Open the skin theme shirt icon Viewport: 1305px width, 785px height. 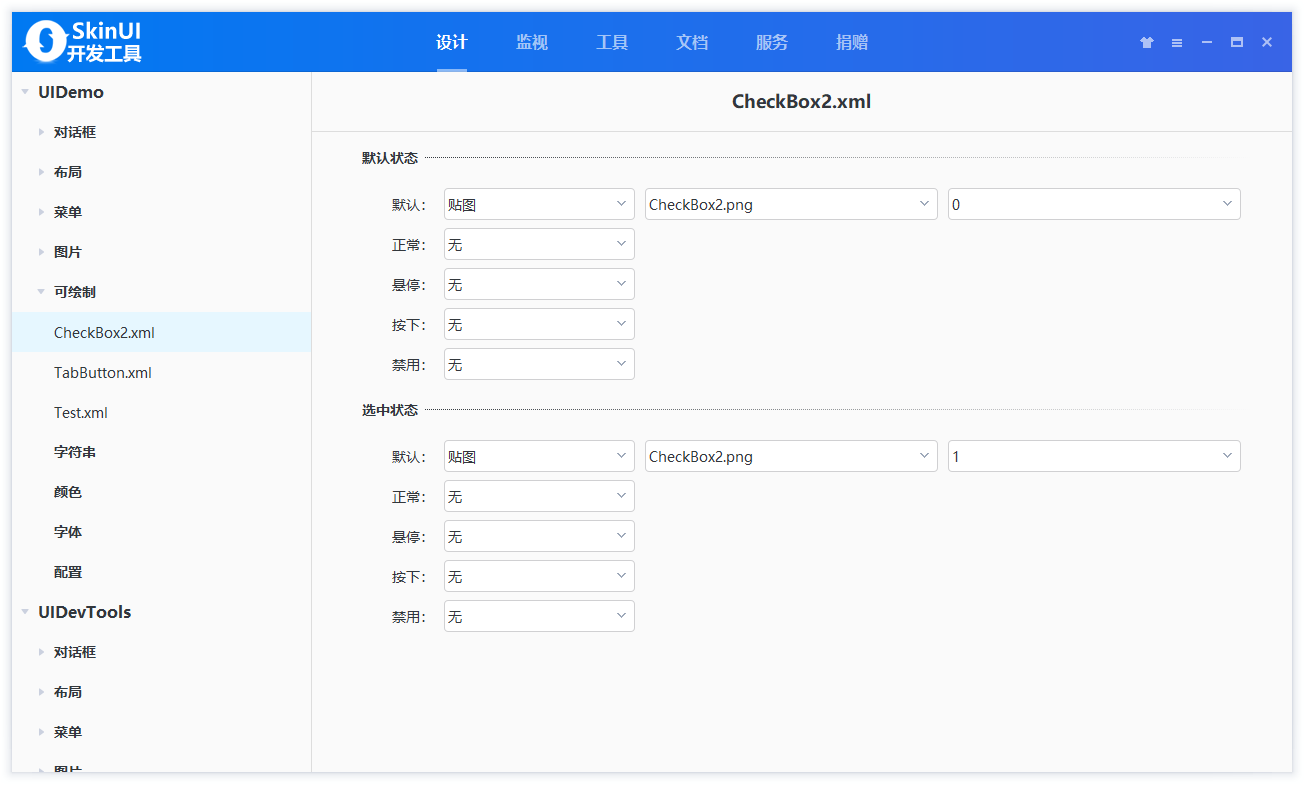coord(1147,42)
